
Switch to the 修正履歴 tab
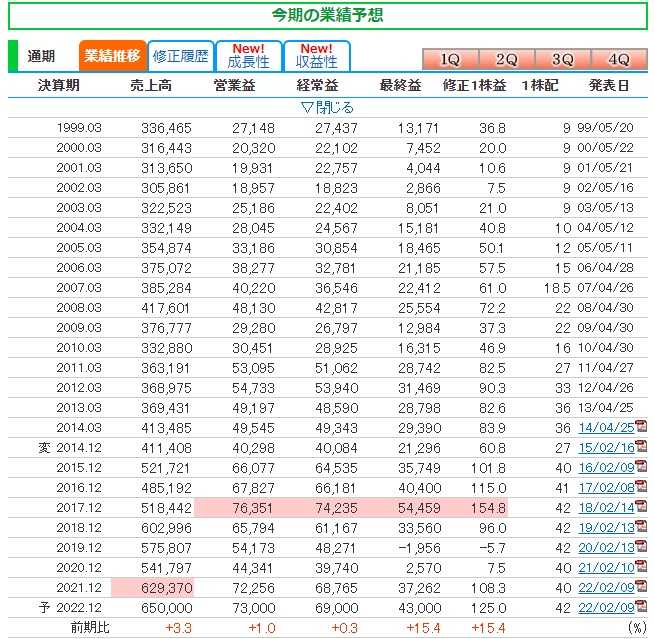click(180, 56)
